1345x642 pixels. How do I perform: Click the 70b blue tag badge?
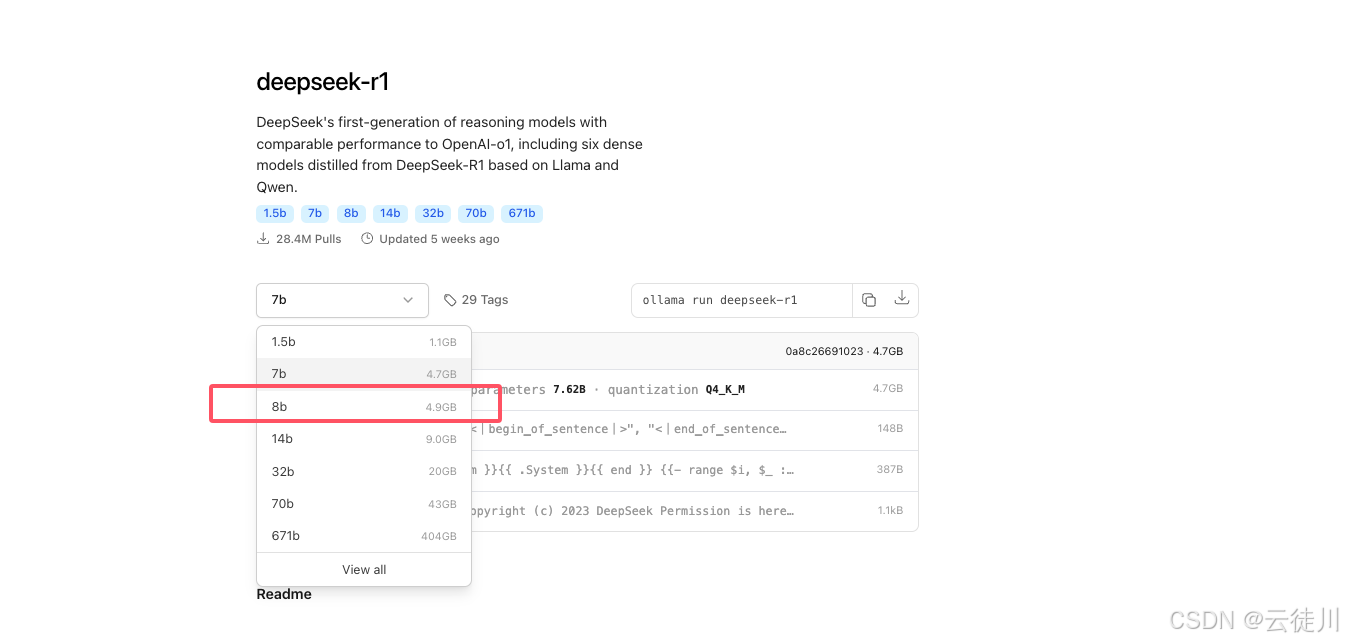pyautogui.click(x=476, y=213)
